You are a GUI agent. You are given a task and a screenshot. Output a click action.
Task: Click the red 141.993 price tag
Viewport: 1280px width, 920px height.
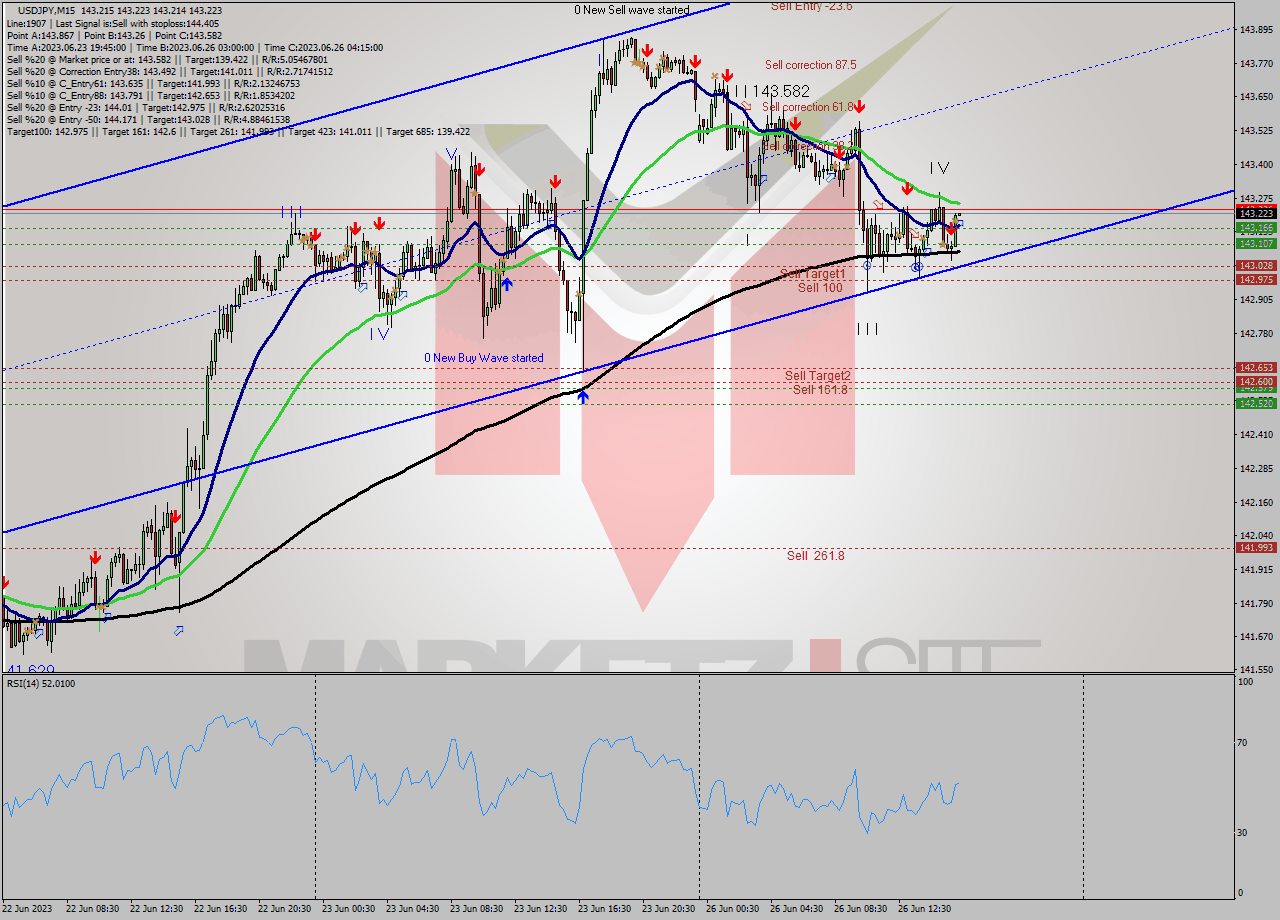(x=1256, y=547)
